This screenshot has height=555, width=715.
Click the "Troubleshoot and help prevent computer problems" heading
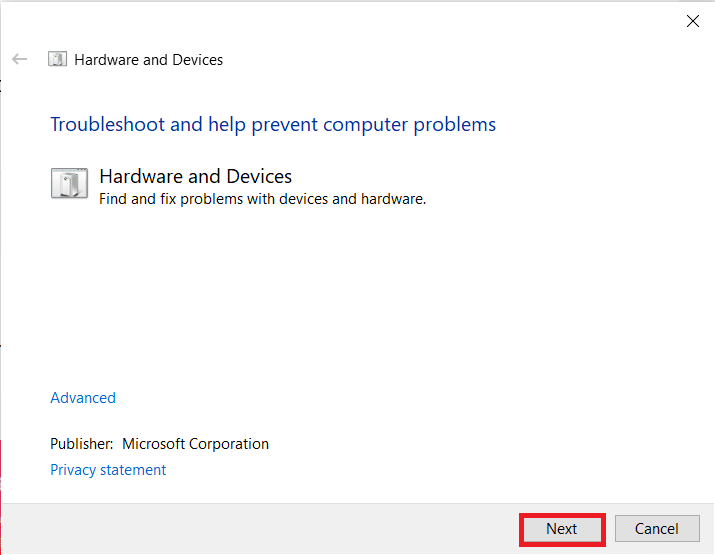pos(273,125)
